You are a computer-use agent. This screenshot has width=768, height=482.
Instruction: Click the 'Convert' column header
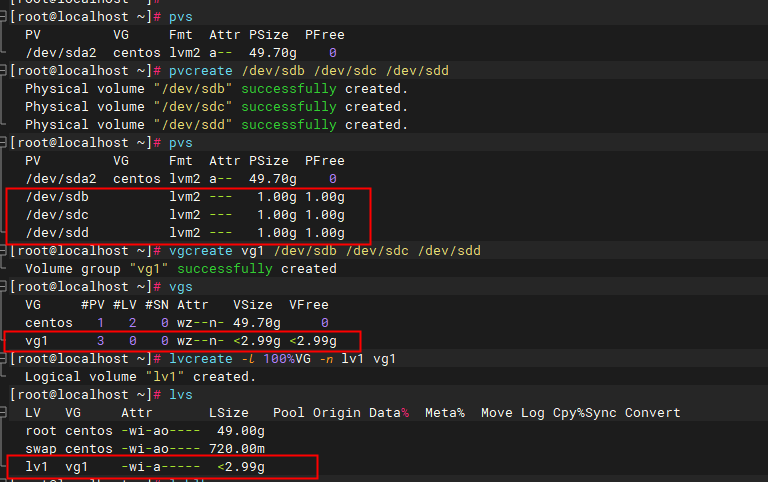coord(652,413)
